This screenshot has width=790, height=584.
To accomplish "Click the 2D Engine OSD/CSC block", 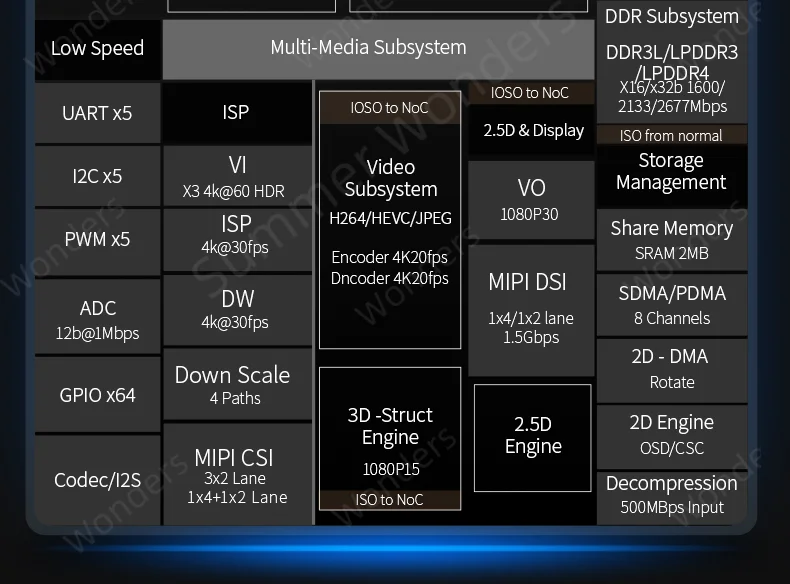I will [x=672, y=435].
